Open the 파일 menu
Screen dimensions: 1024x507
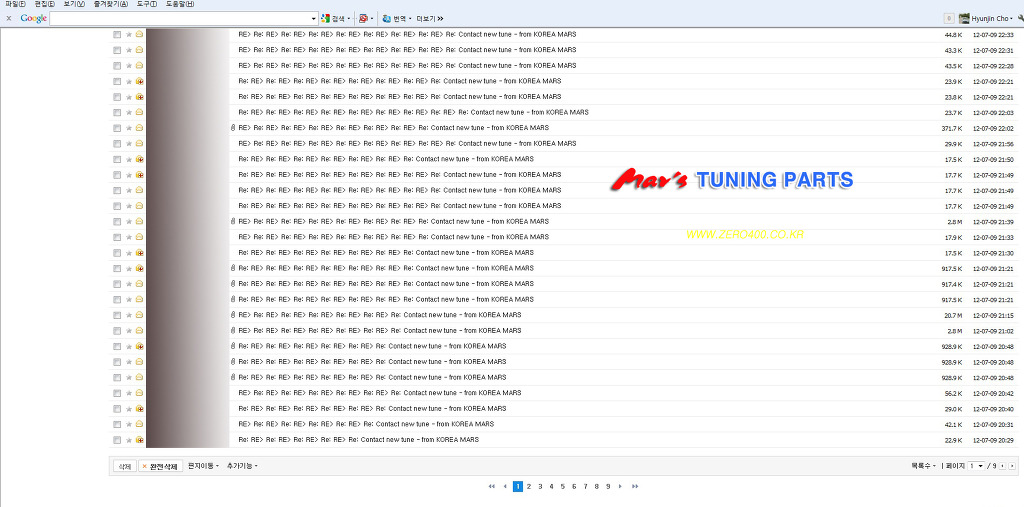click(x=15, y=4)
